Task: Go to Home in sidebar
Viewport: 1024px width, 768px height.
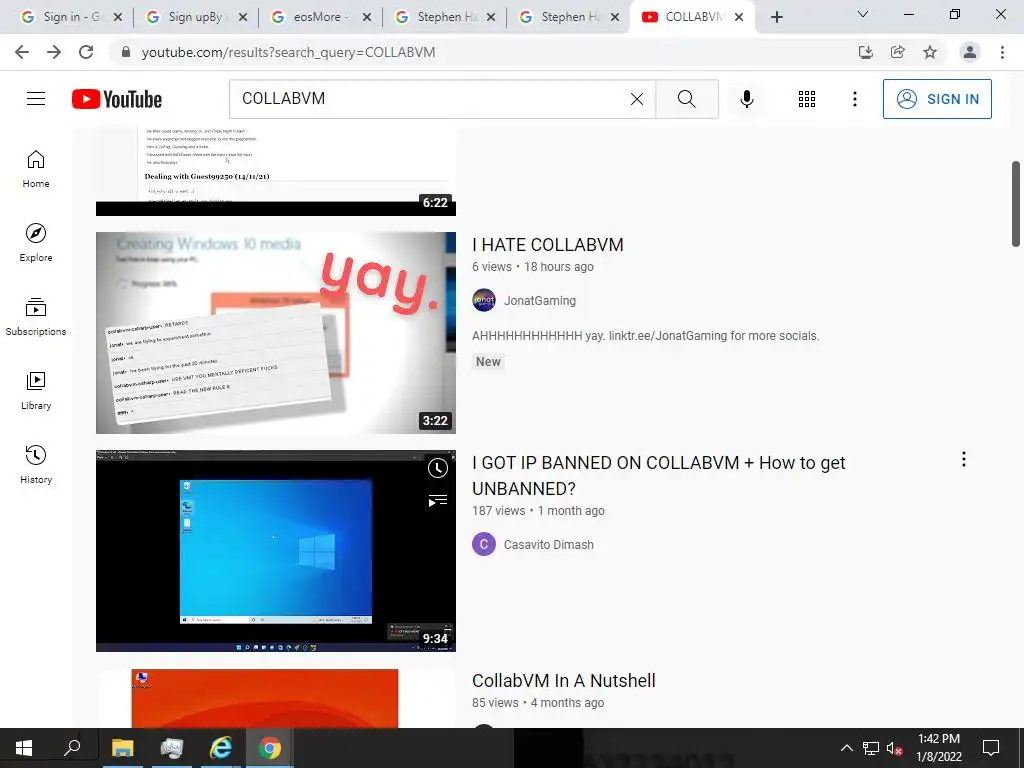Action: tap(36, 168)
